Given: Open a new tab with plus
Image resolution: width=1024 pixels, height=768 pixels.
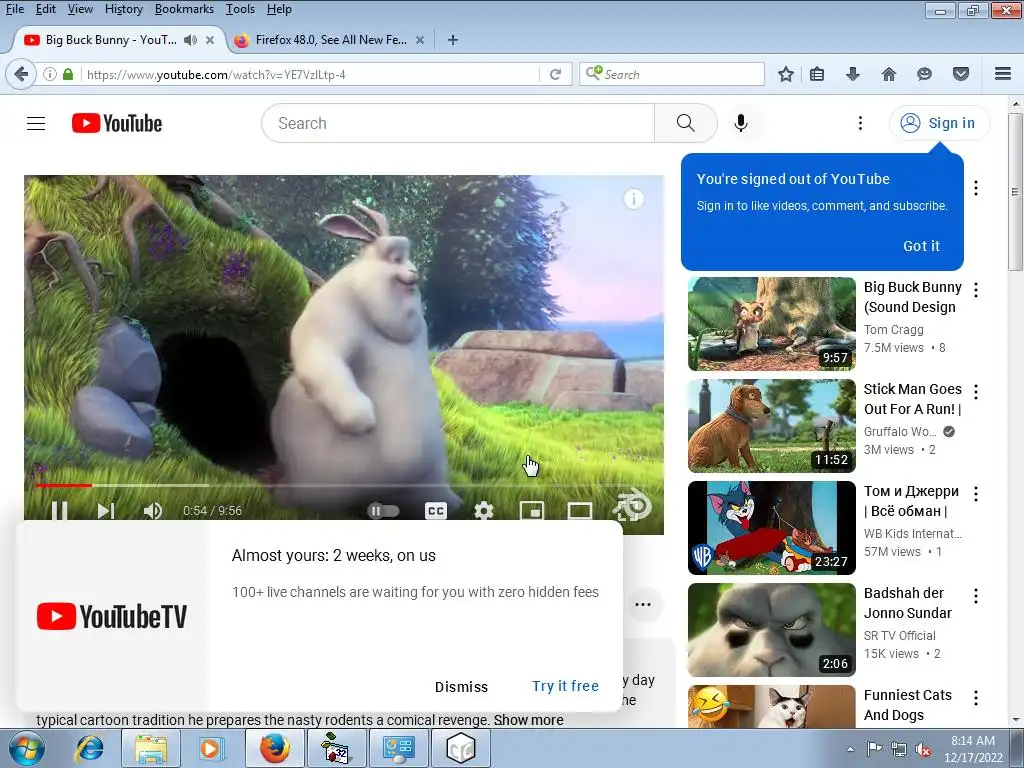Looking at the screenshot, I should pos(453,40).
